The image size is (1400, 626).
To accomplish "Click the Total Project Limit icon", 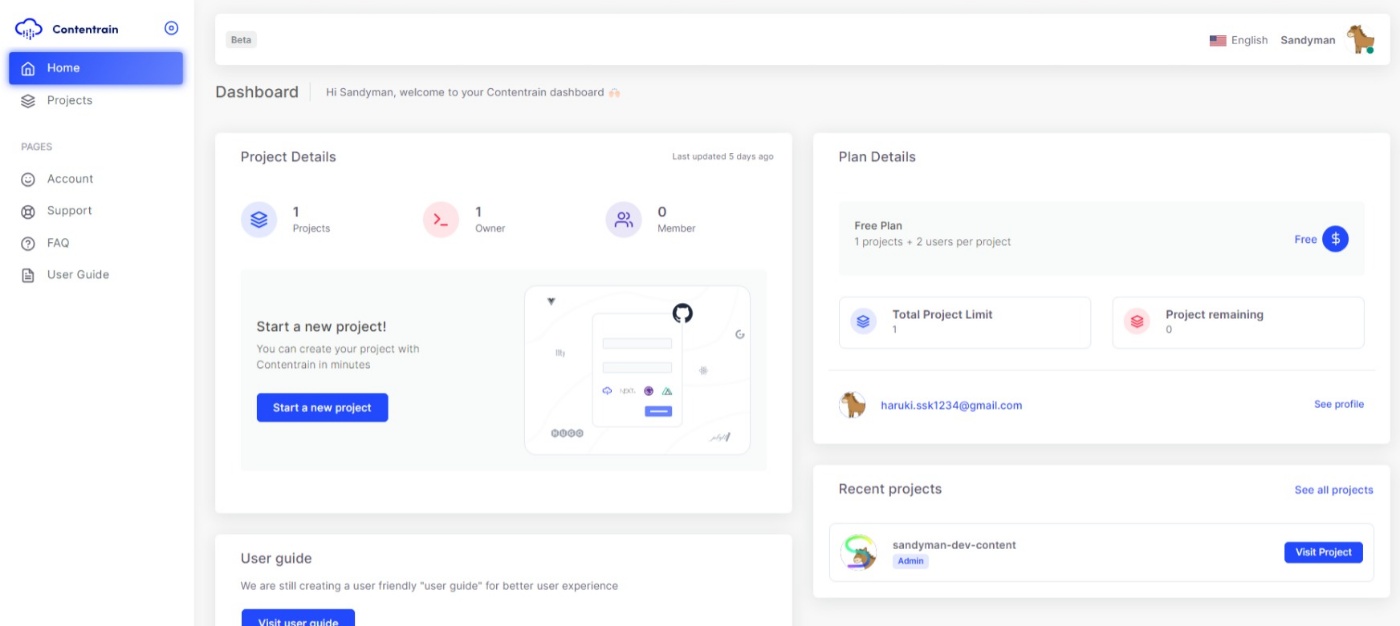I will (x=863, y=322).
